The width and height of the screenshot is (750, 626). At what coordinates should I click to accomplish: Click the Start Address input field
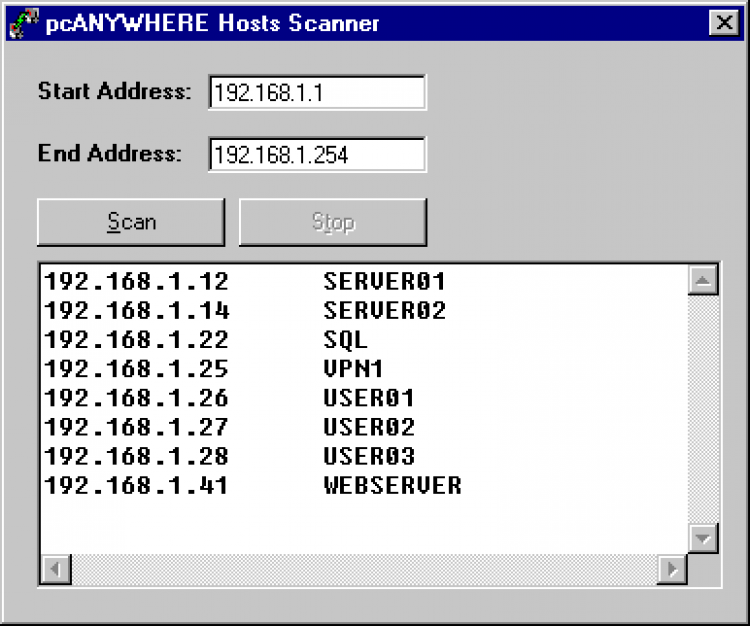click(x=317, y=92)
